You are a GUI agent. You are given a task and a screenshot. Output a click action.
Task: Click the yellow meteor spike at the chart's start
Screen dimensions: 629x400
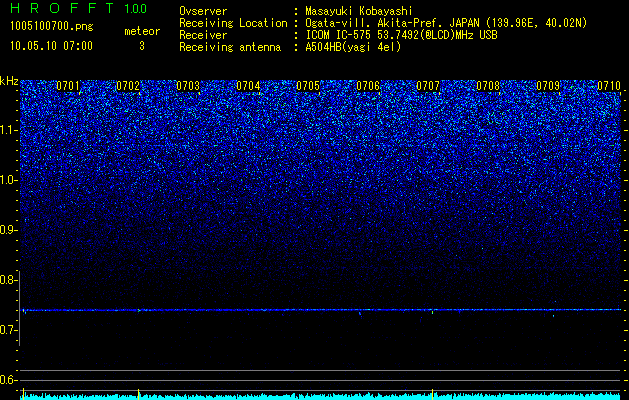[23, 394]
